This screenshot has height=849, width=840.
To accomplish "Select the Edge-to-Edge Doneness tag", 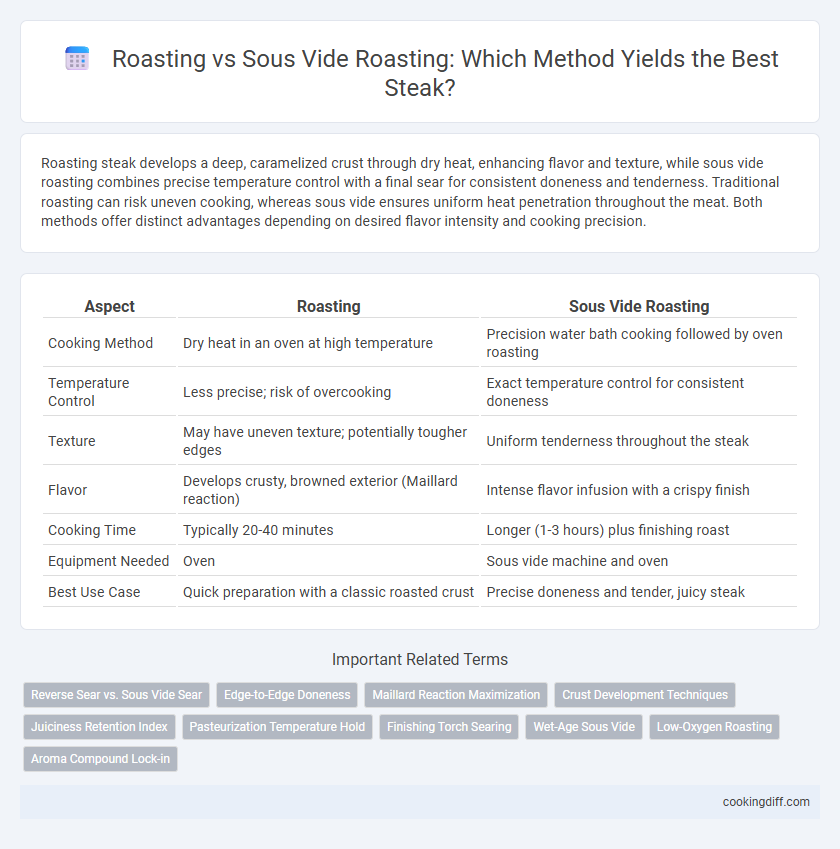I will click(x=287, y=695).
